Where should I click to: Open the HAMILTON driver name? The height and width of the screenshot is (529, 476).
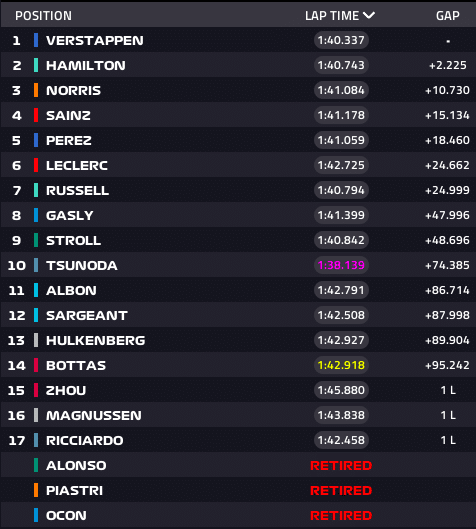tap(86, 65)
